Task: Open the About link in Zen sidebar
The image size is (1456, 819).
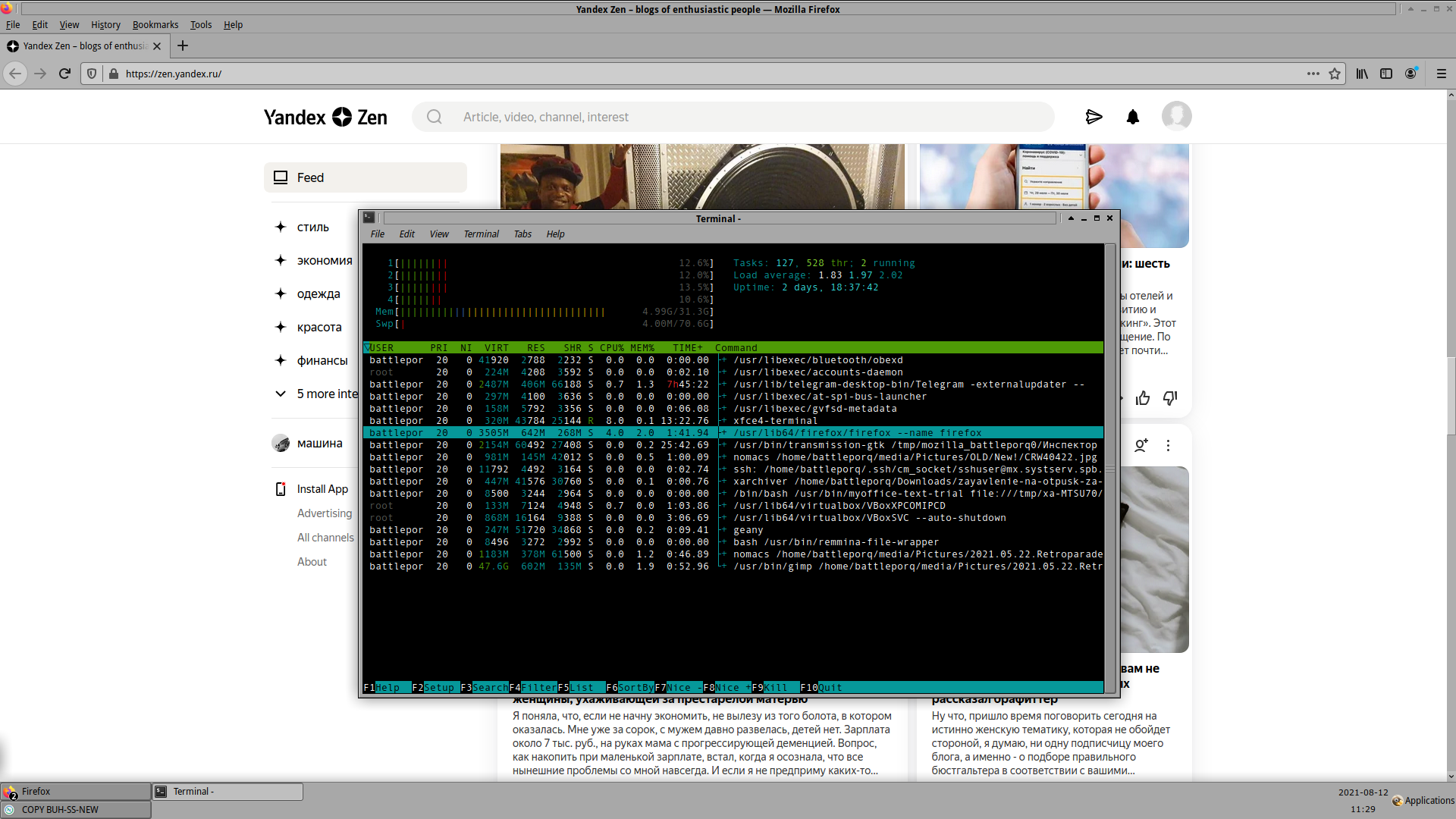Action: pyautogui.click(x=312, y=562)
